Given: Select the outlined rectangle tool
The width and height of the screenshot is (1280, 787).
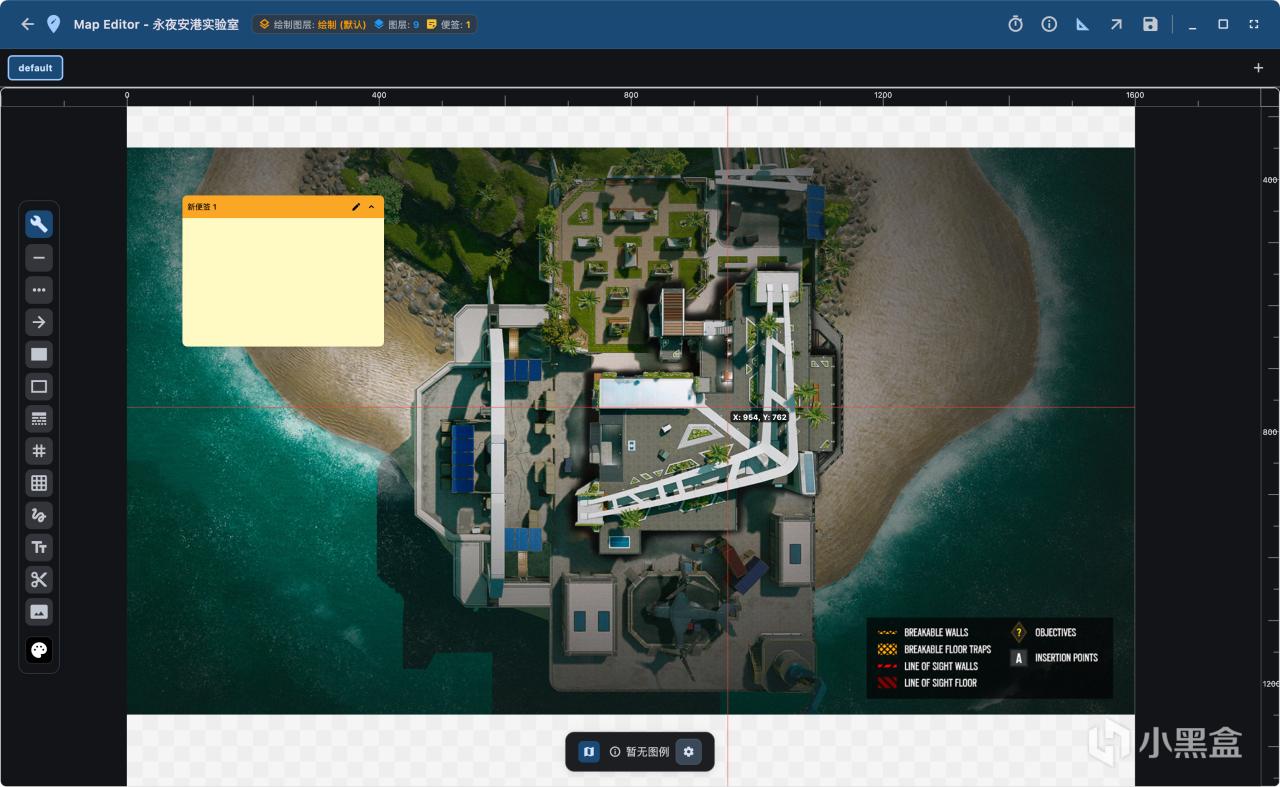Looking at the screenshot, I should (x=39, y=386).
